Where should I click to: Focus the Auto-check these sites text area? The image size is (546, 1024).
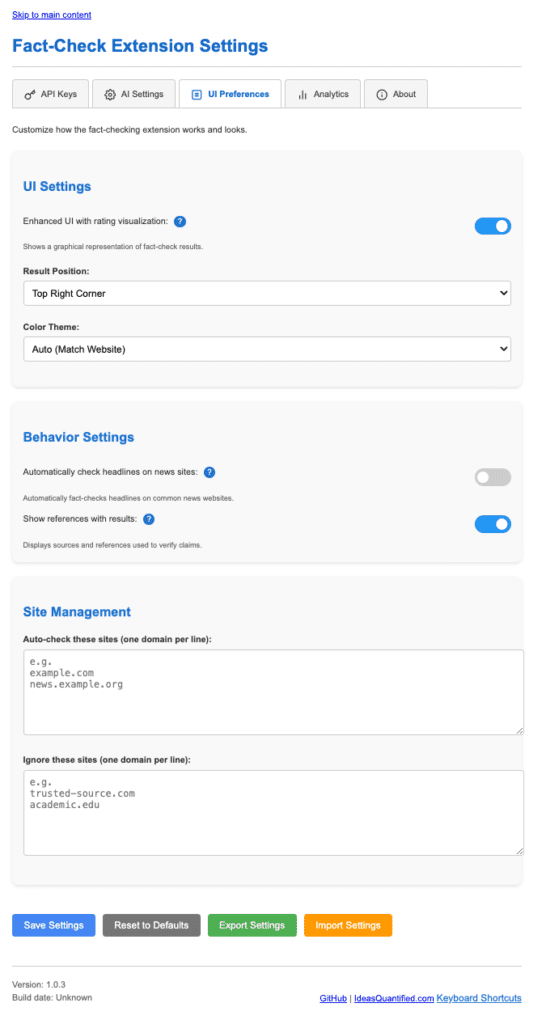[x=274, y=692]
